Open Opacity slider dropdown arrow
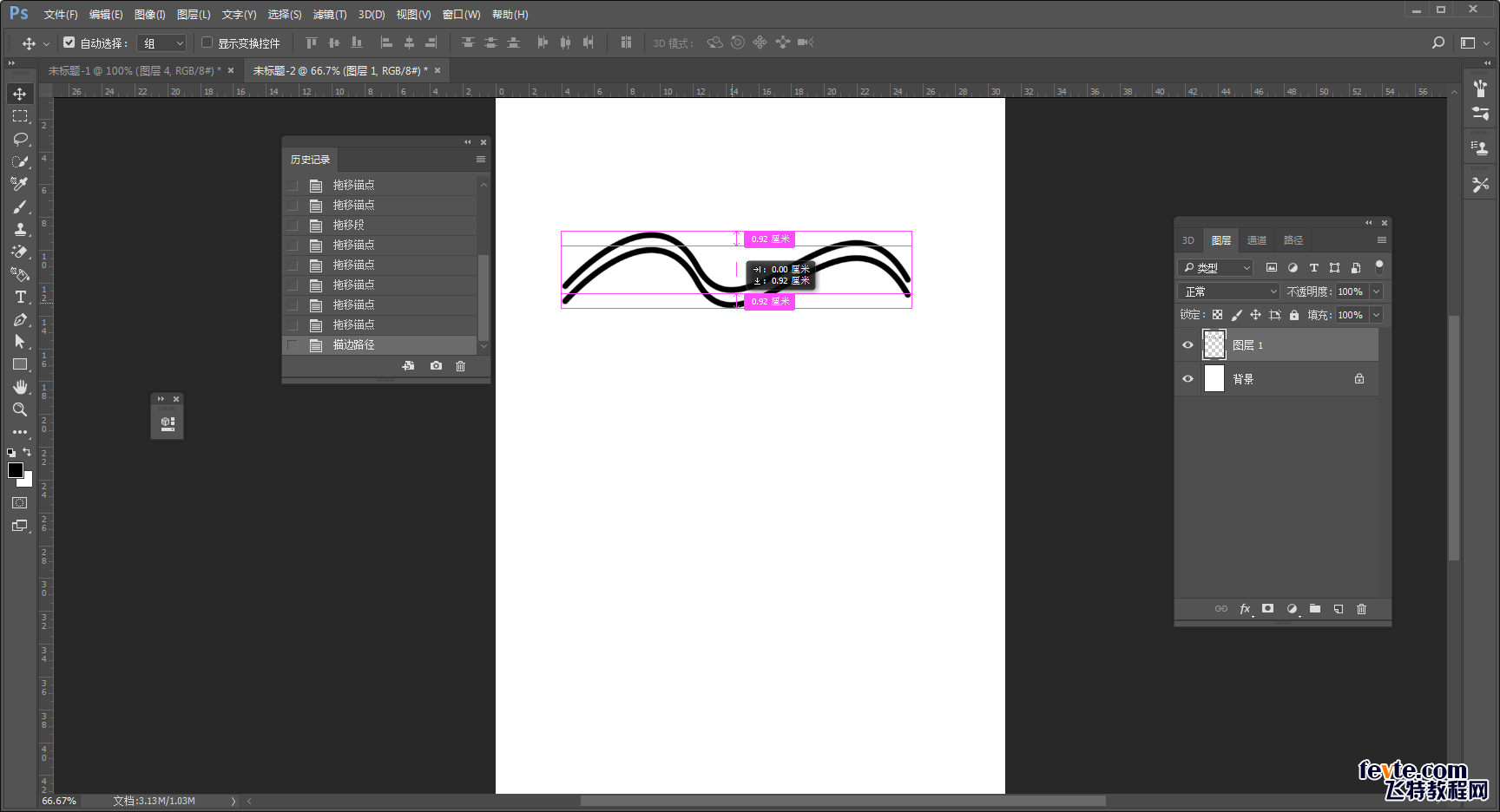The height and width of the screenshot is (812, 1500). pyautogui.click(x=1376, y=291)
